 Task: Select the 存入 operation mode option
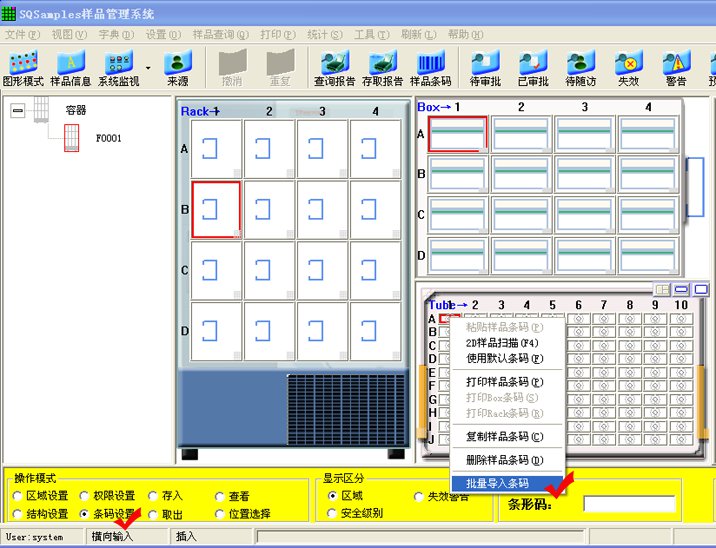pos(153,496)
